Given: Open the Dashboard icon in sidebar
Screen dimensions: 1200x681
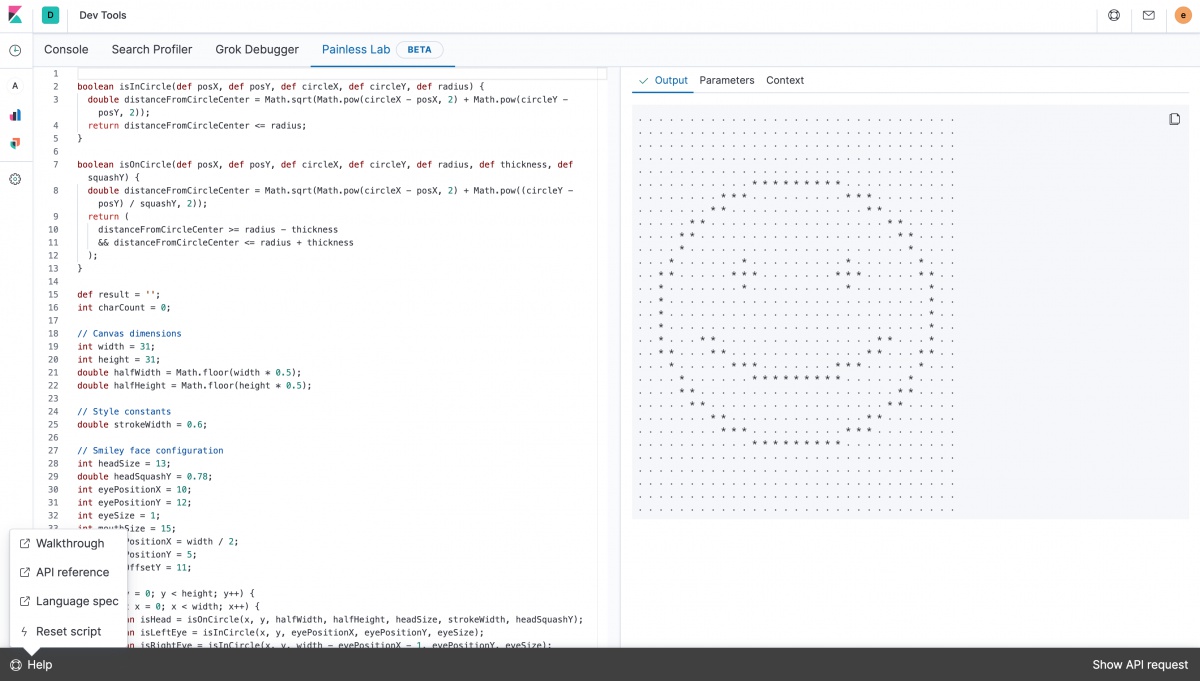Looking at the screenshot, I should click(15, 144).
